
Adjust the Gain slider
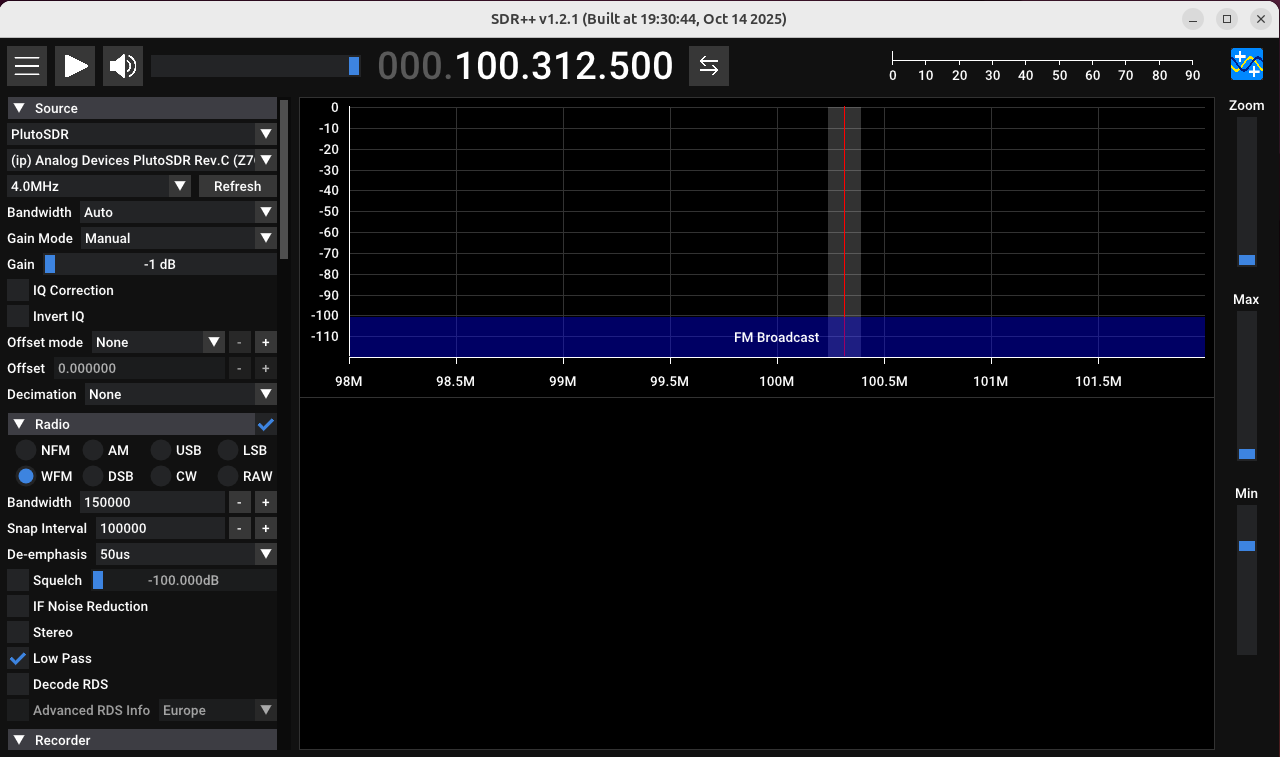click(51, 263)
